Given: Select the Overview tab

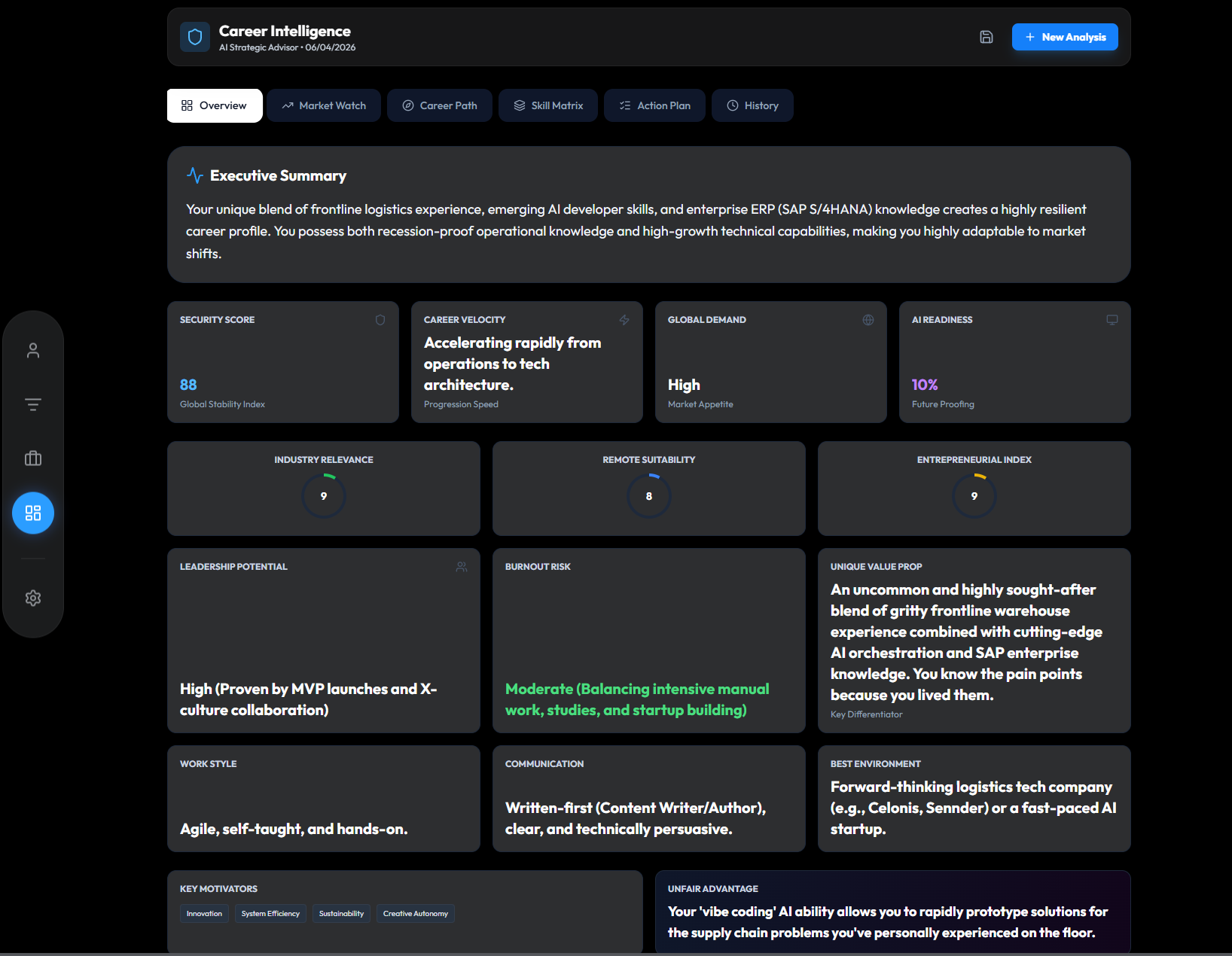Looking at the screenshot, I should pos(215,105).
